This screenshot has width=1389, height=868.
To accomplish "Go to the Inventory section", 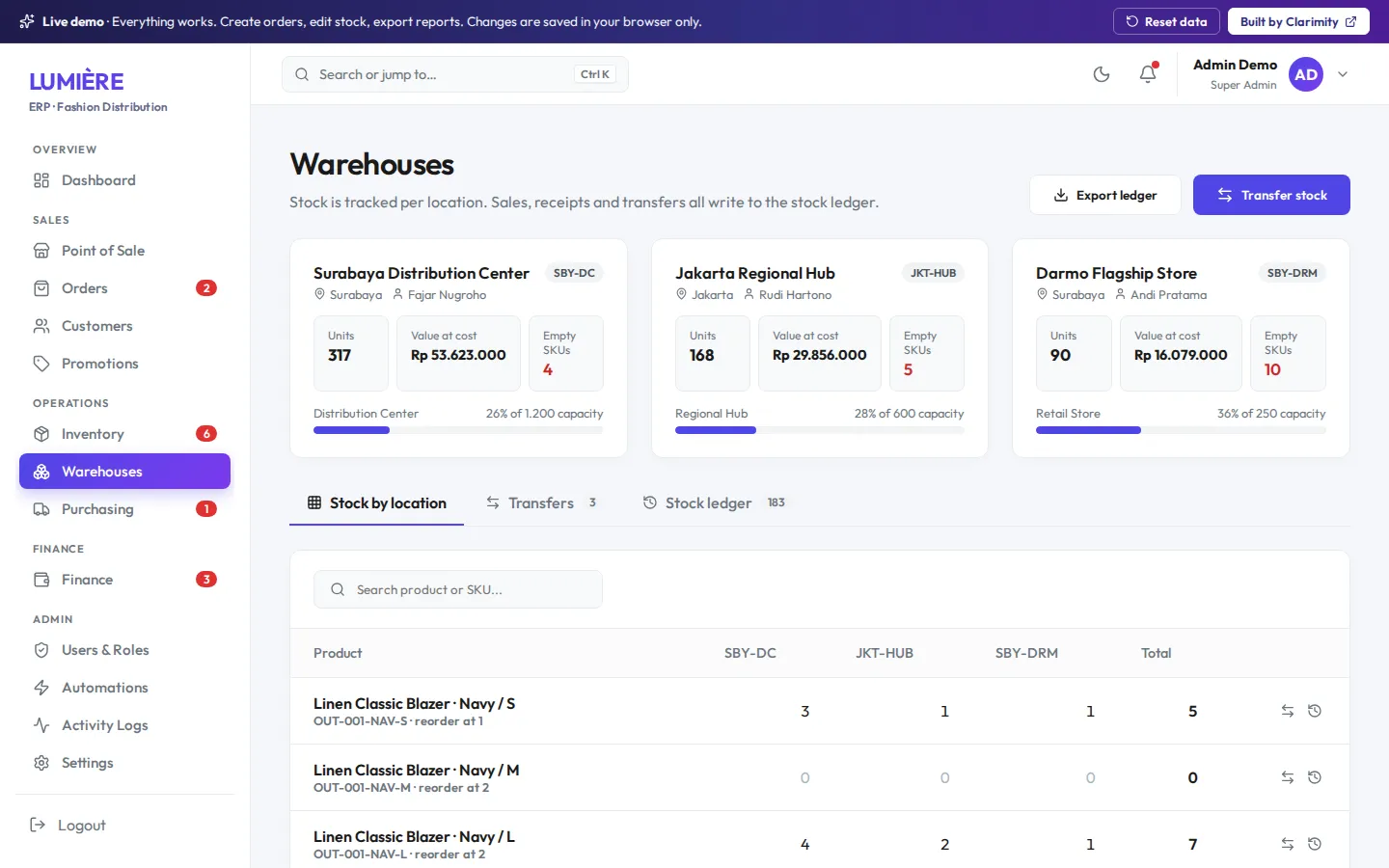I will 124,434.
